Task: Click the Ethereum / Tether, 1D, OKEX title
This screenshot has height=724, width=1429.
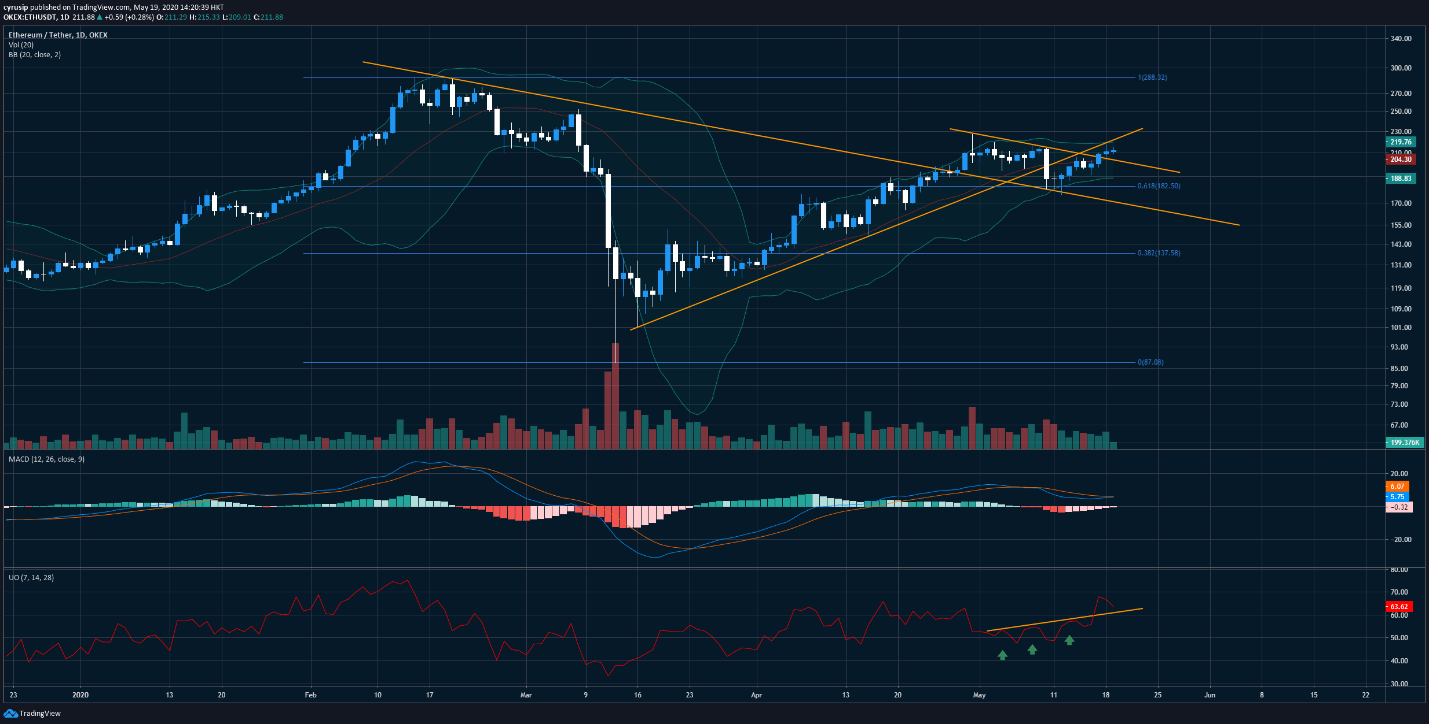Action: 58,35
